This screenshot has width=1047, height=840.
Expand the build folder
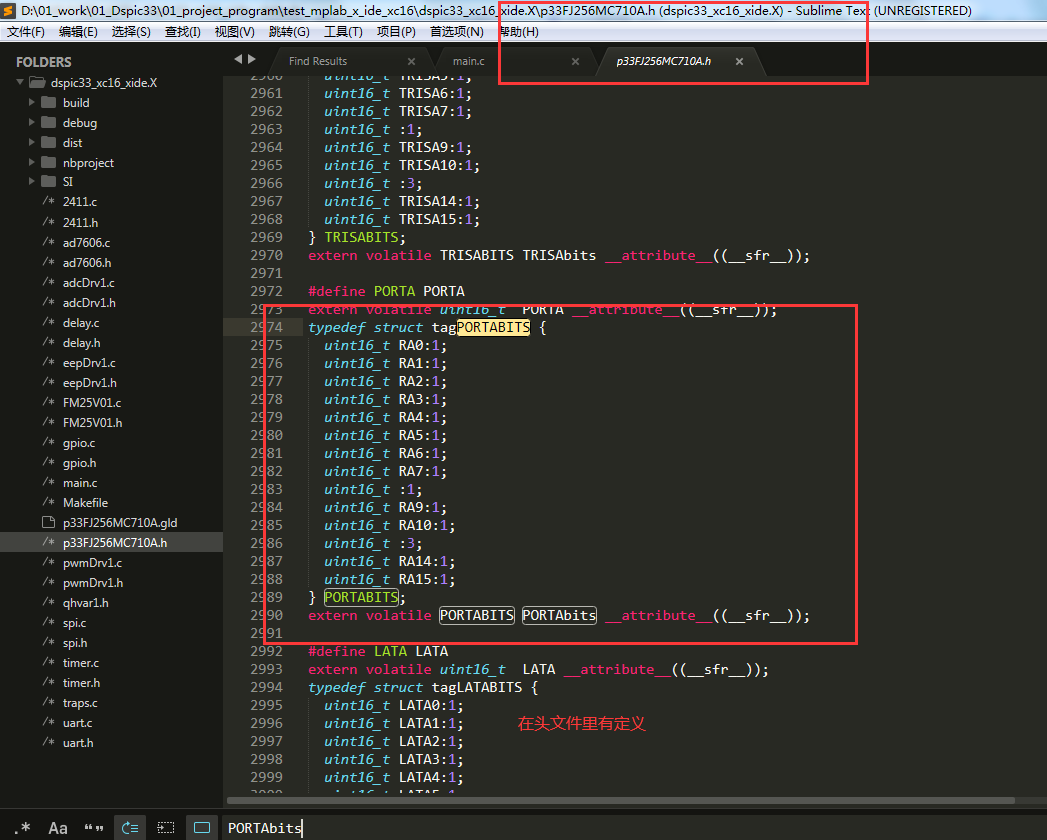click(33, 103)
